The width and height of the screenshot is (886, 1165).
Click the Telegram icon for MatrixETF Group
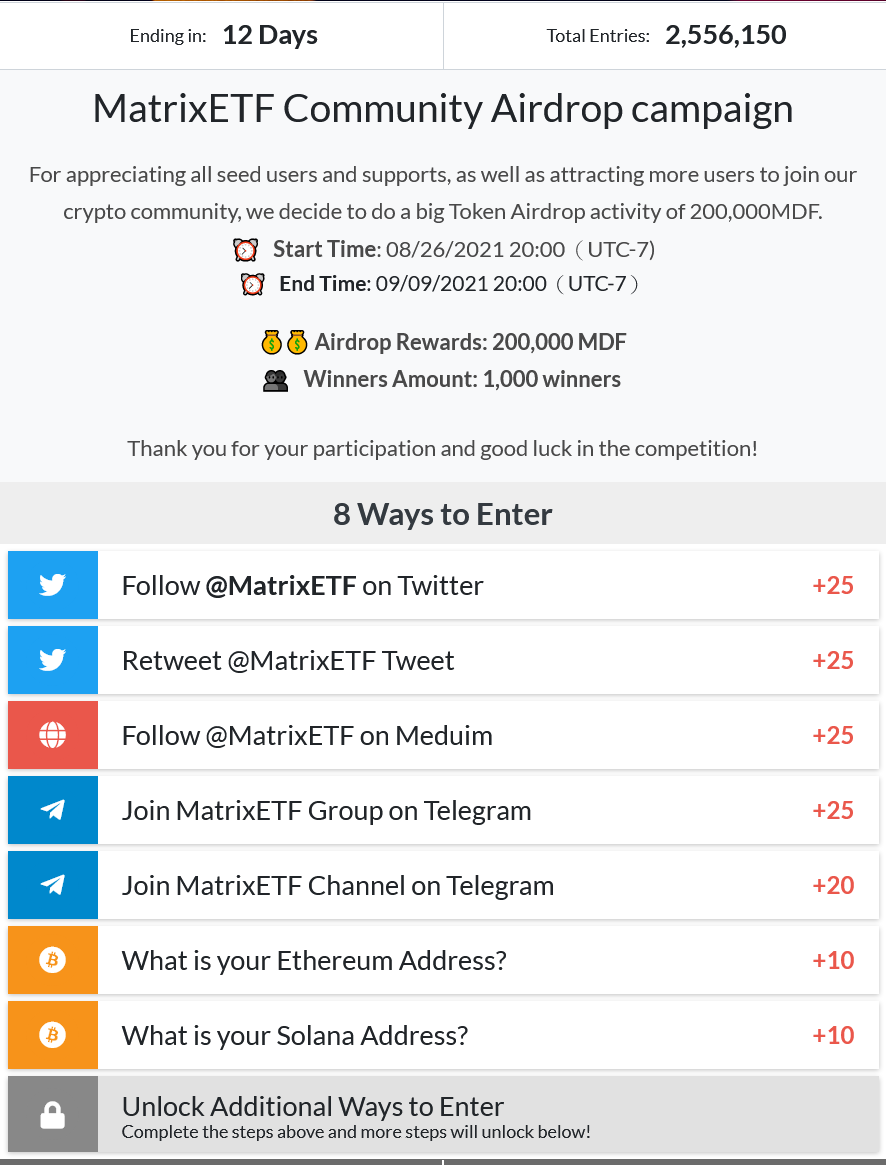(53, 810)
